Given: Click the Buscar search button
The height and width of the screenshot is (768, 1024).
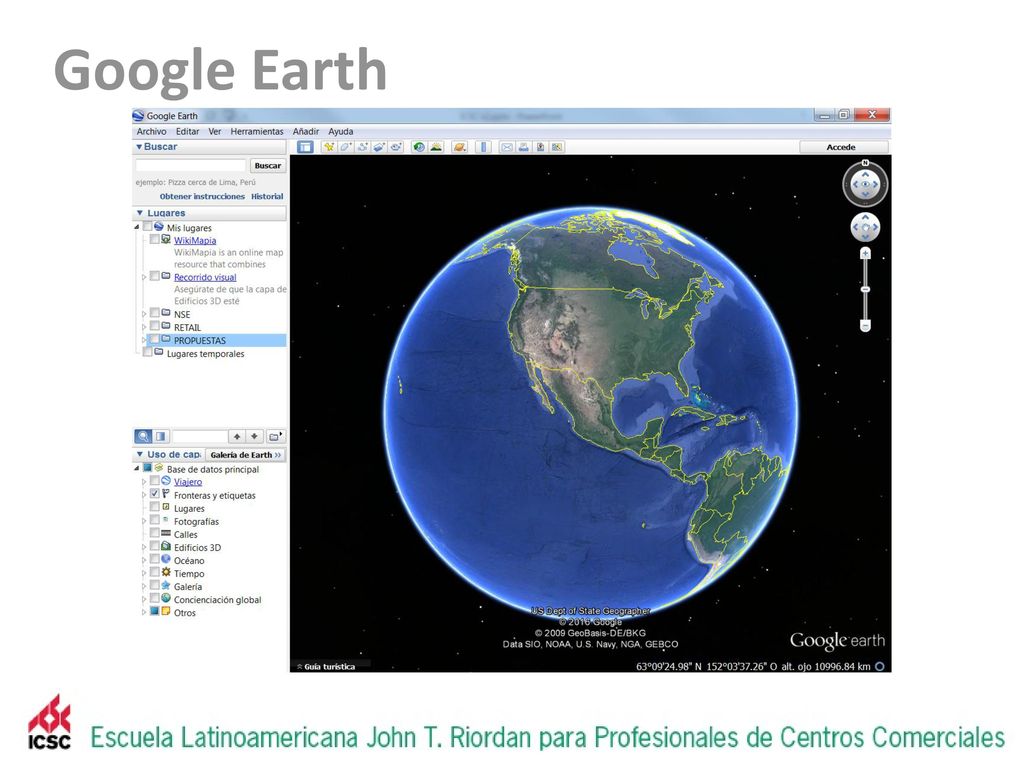Looking at the screenshot, I should pyautogui.click(x=268, y=165).
